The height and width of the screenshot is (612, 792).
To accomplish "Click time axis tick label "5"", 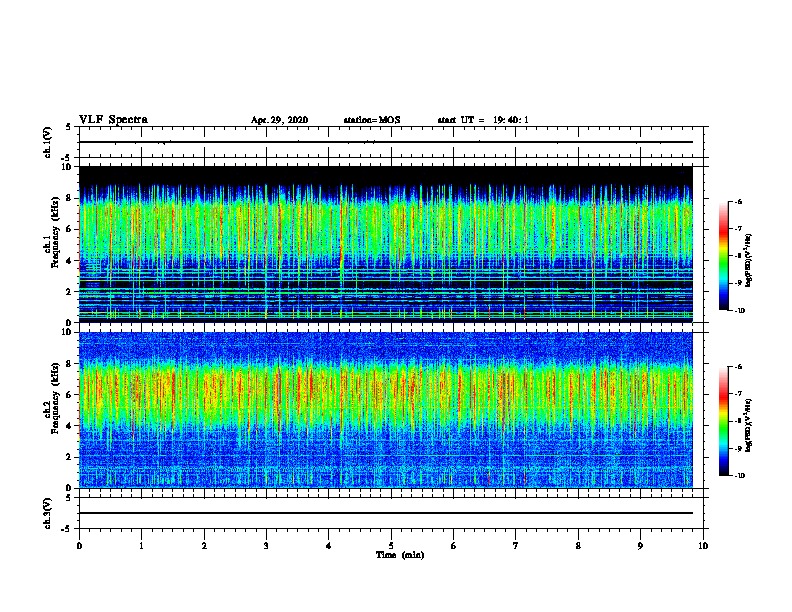I will (x=391, y=546).
